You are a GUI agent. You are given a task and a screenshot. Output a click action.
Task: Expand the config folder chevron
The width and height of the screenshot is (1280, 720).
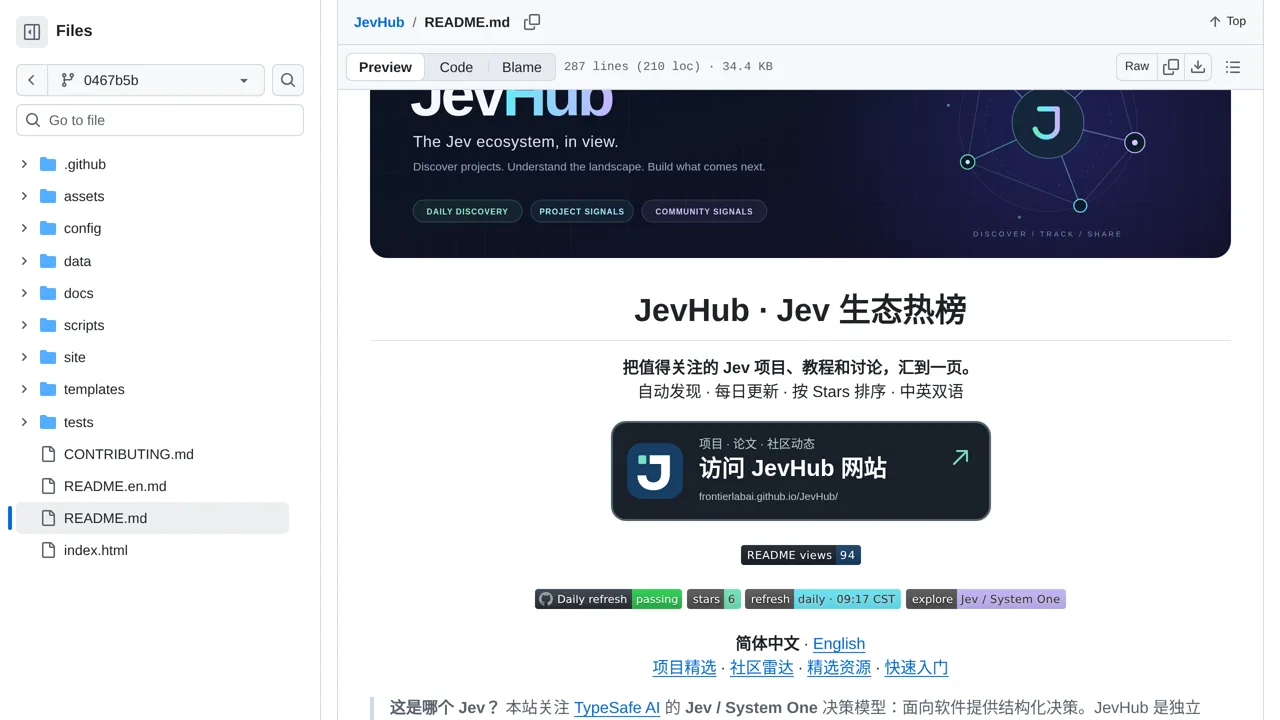[x=24, y=228]
